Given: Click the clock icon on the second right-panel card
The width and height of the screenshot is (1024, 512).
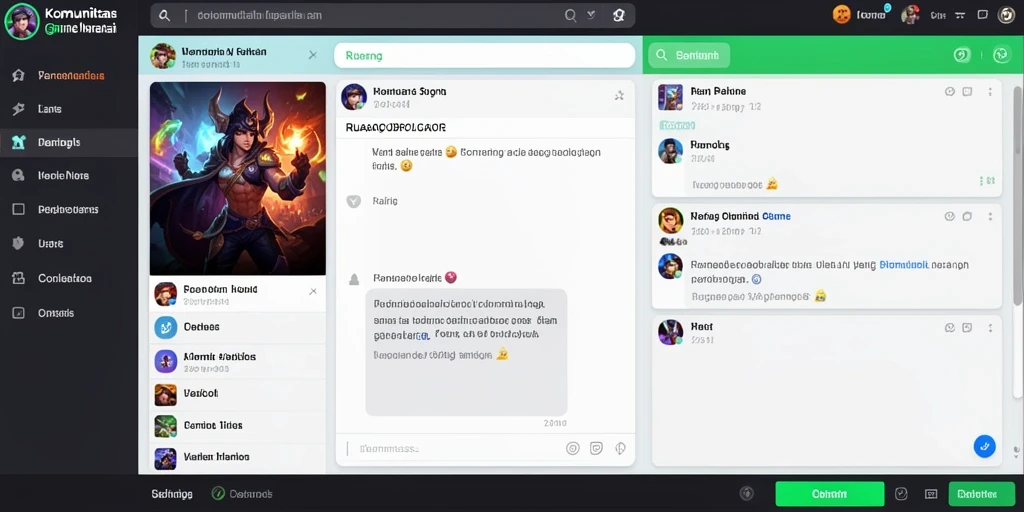Looking at the screenshot, I should (950, 216).
